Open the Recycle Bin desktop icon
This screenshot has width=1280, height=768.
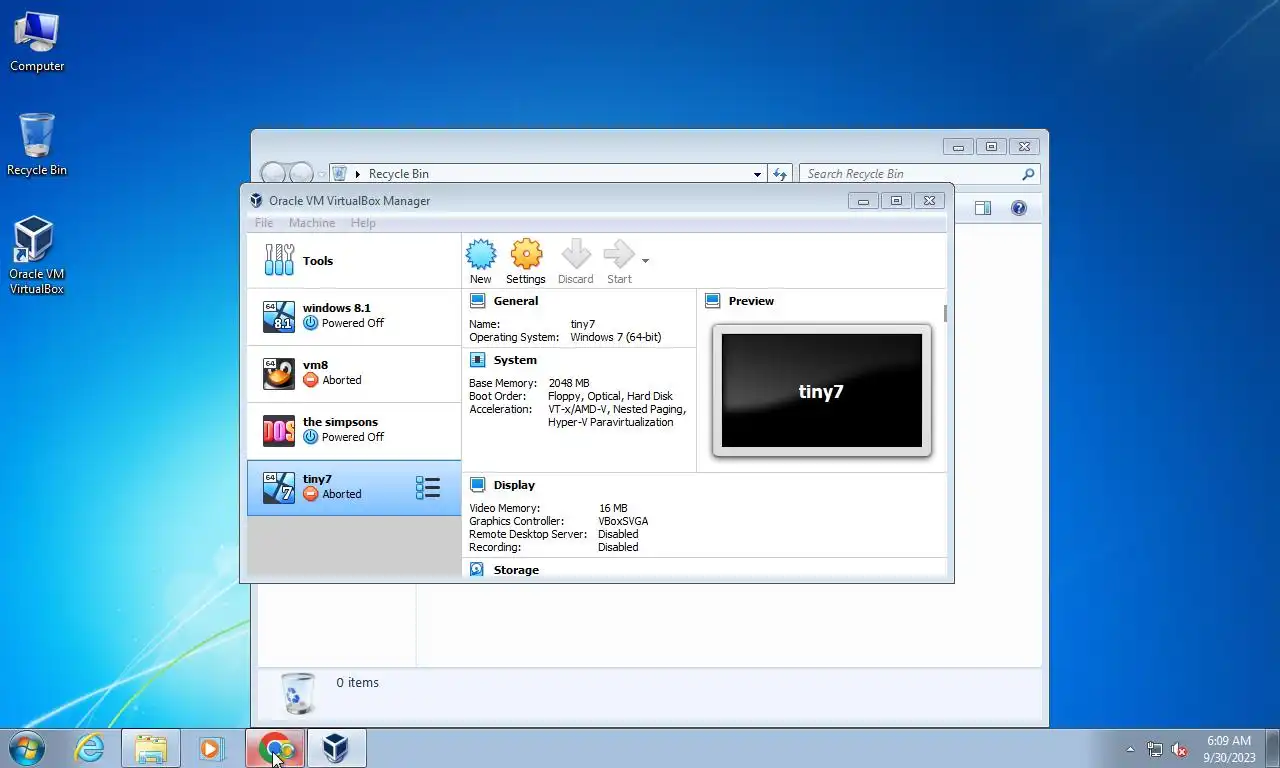click(37, 145)
